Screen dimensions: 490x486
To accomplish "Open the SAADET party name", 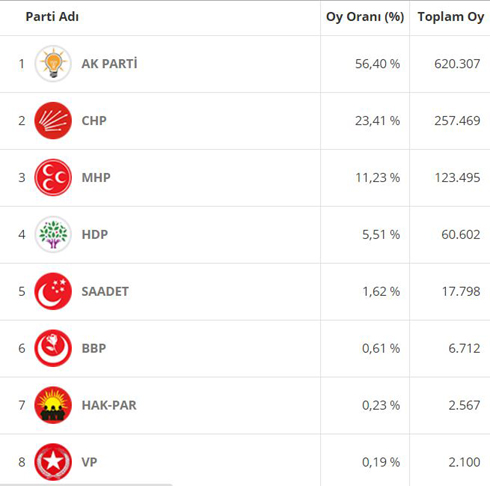I will [105, 292].
